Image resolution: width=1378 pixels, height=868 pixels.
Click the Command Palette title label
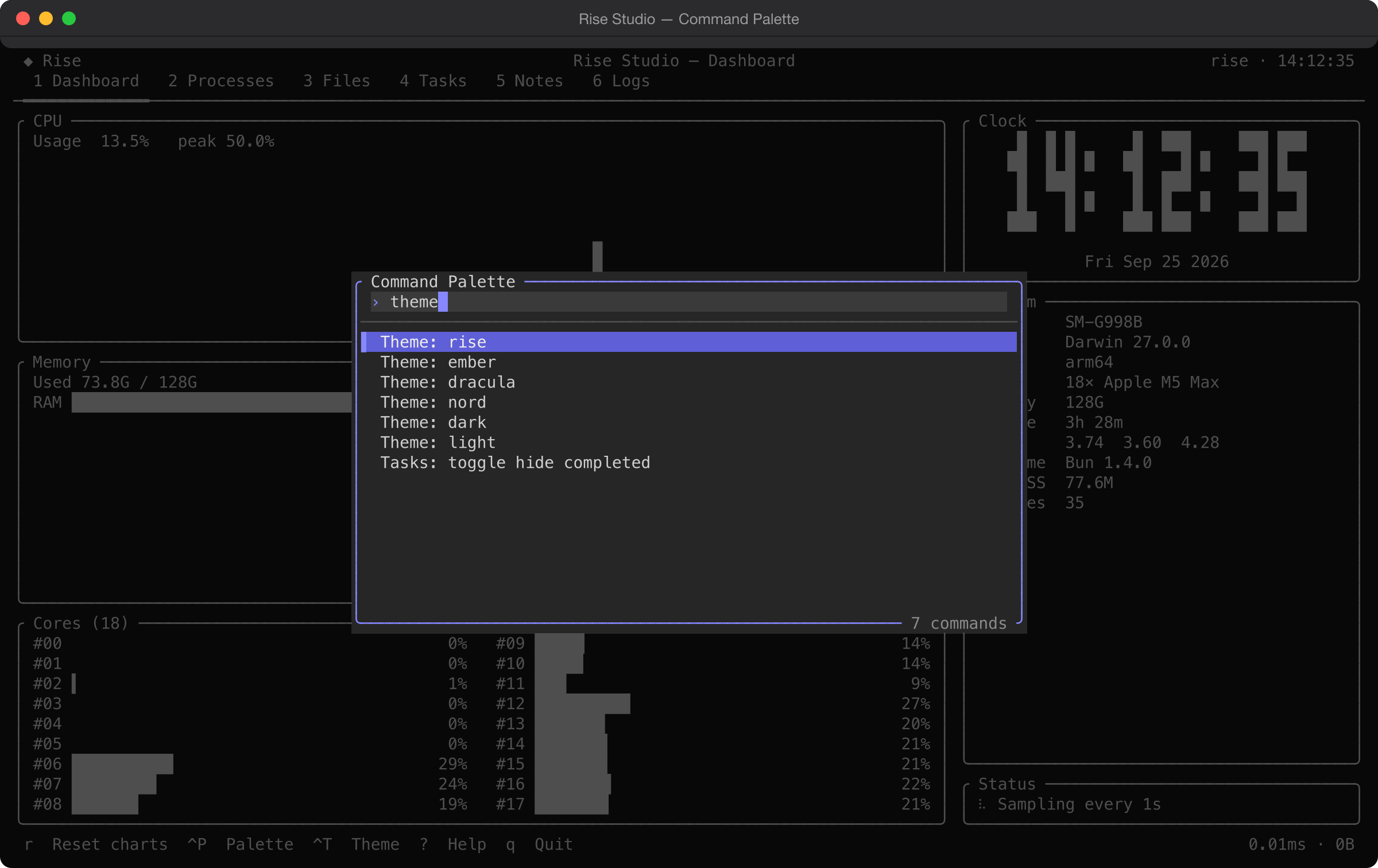point(443,281)
